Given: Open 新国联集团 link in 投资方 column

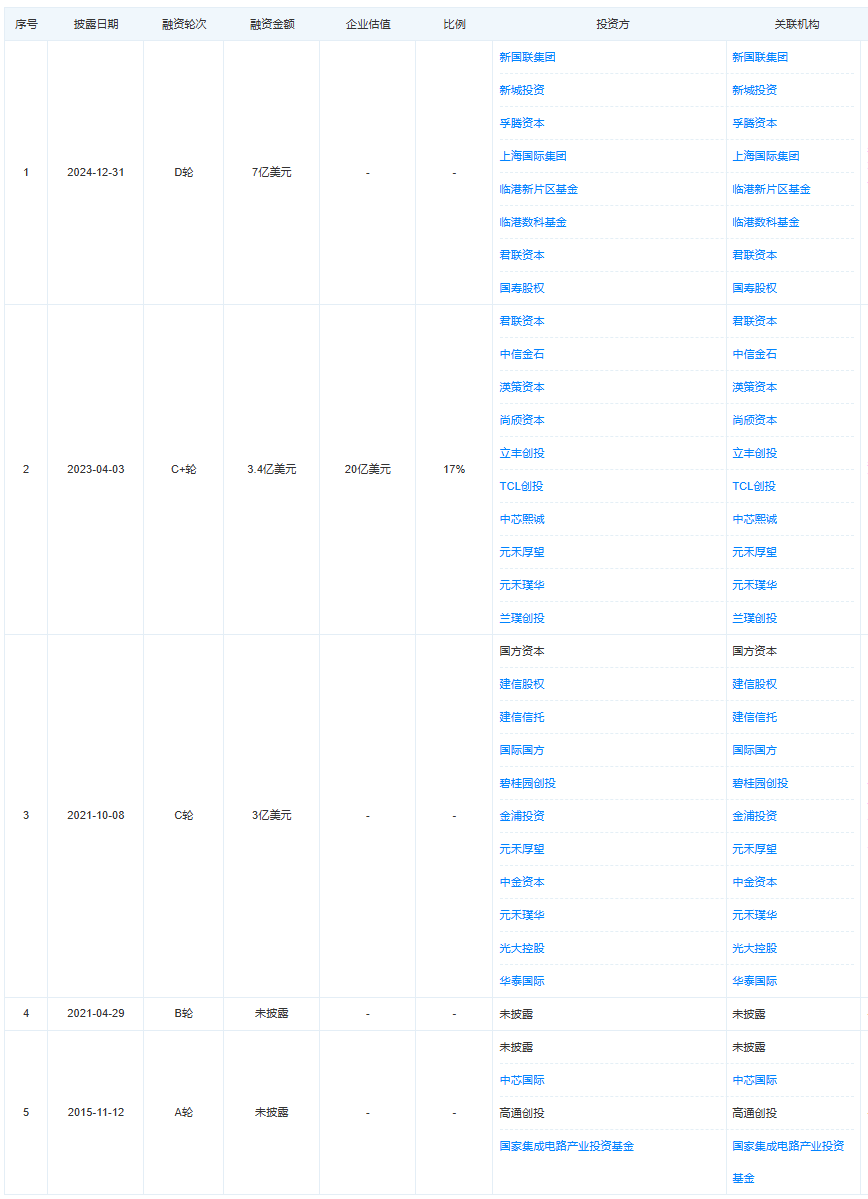Looking at the screenshot, I should coord(527,57).
